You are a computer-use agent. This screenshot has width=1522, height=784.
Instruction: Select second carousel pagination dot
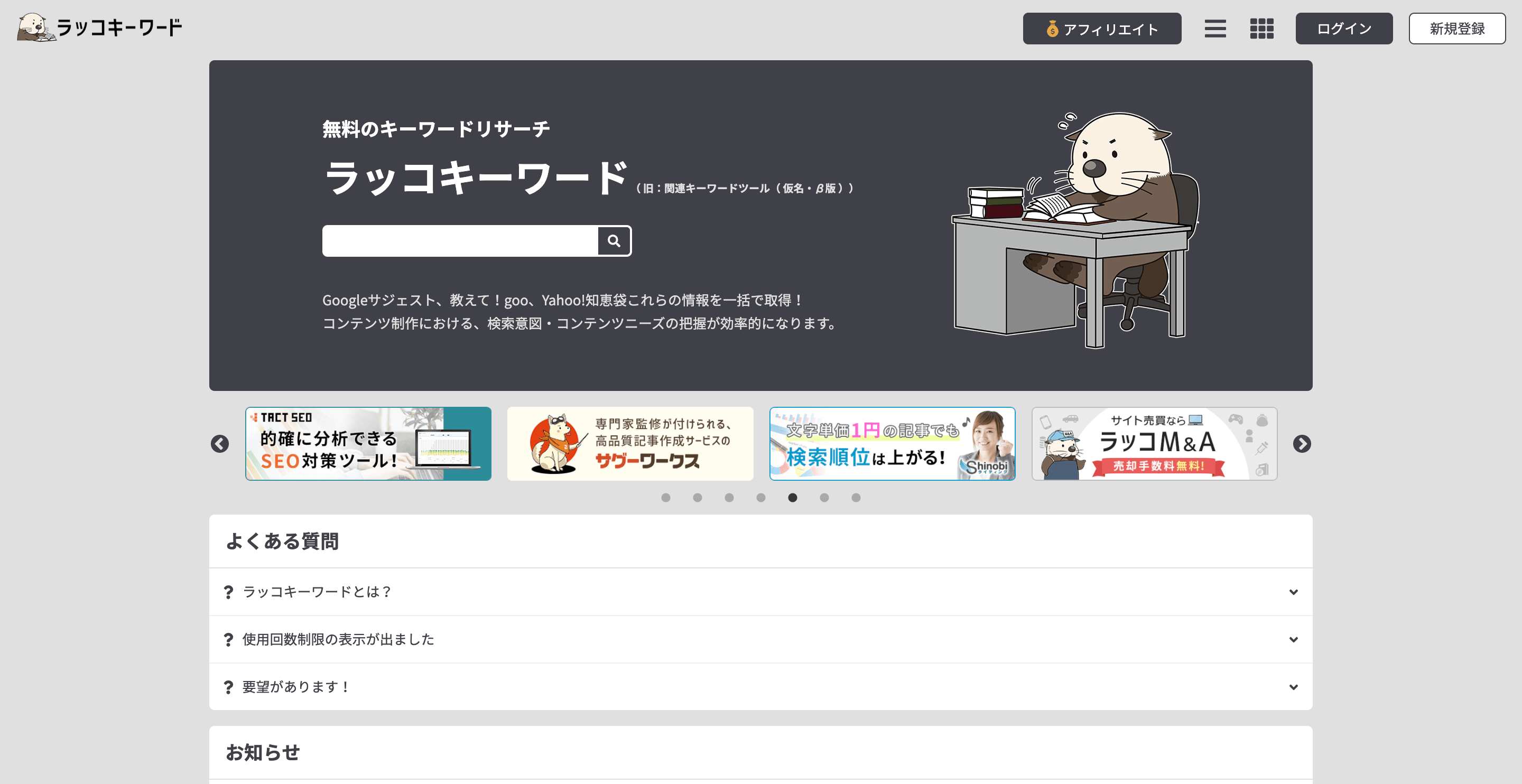pos(697,498)
